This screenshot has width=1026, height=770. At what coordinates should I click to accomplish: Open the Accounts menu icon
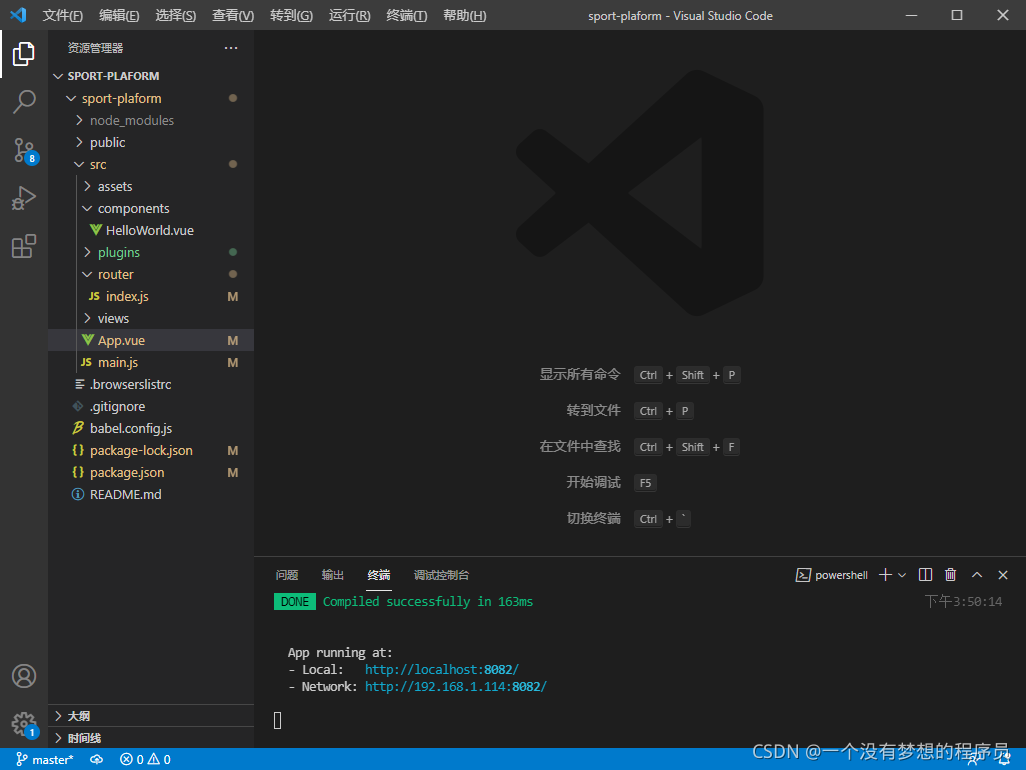point(24,676)
